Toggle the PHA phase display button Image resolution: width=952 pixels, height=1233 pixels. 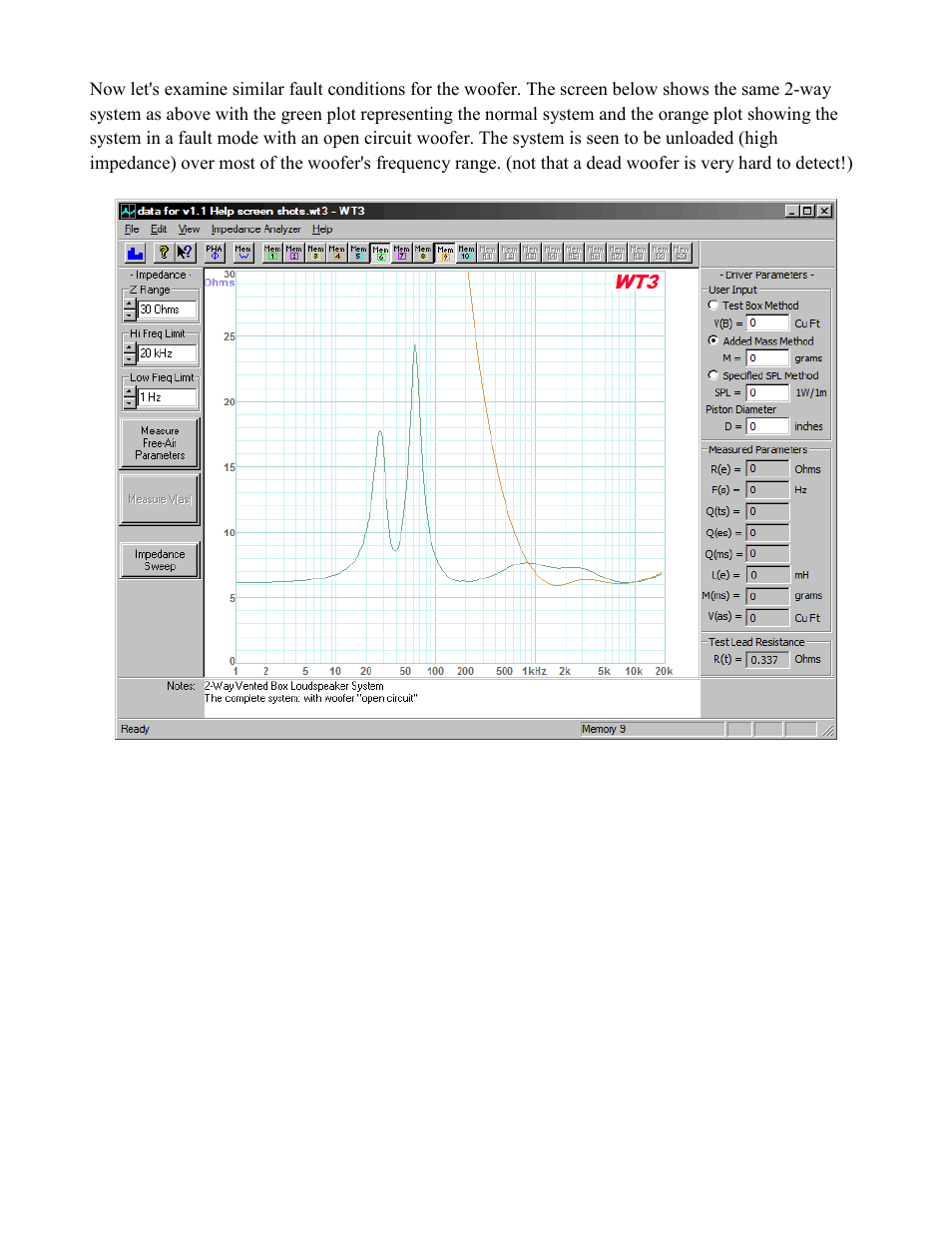click(215, 253)
